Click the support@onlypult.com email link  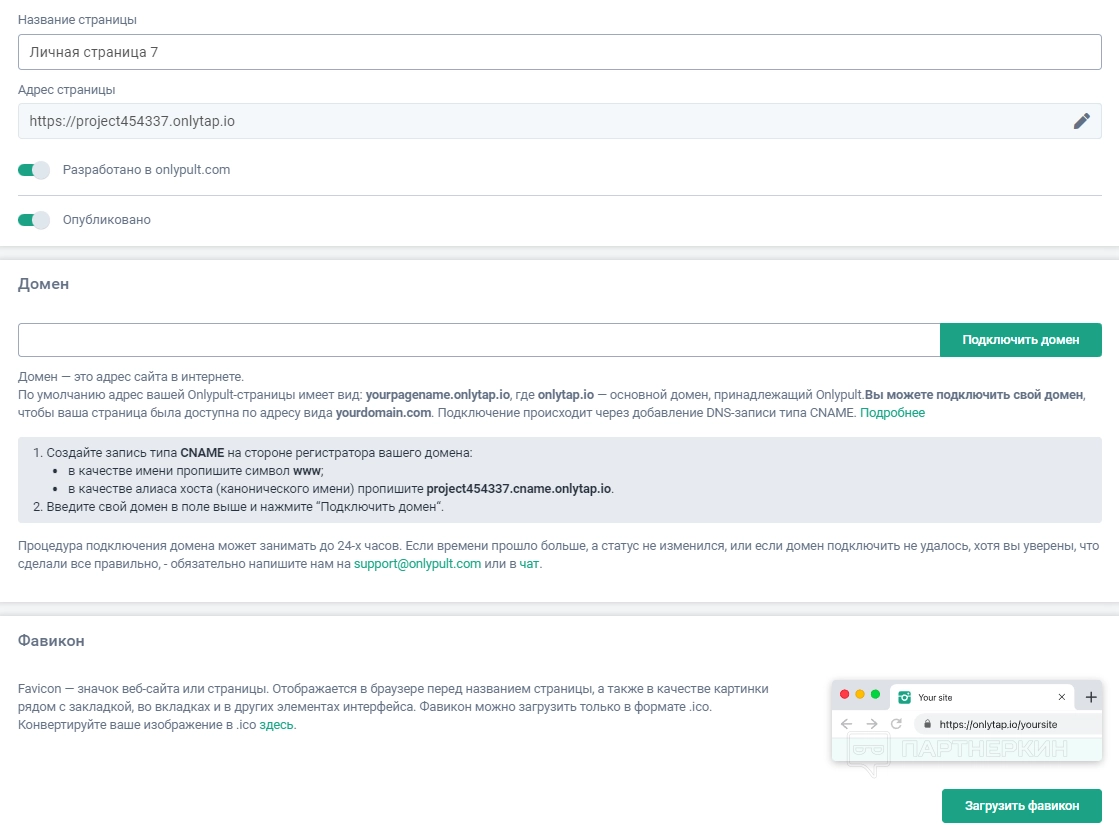coord(418,563)
